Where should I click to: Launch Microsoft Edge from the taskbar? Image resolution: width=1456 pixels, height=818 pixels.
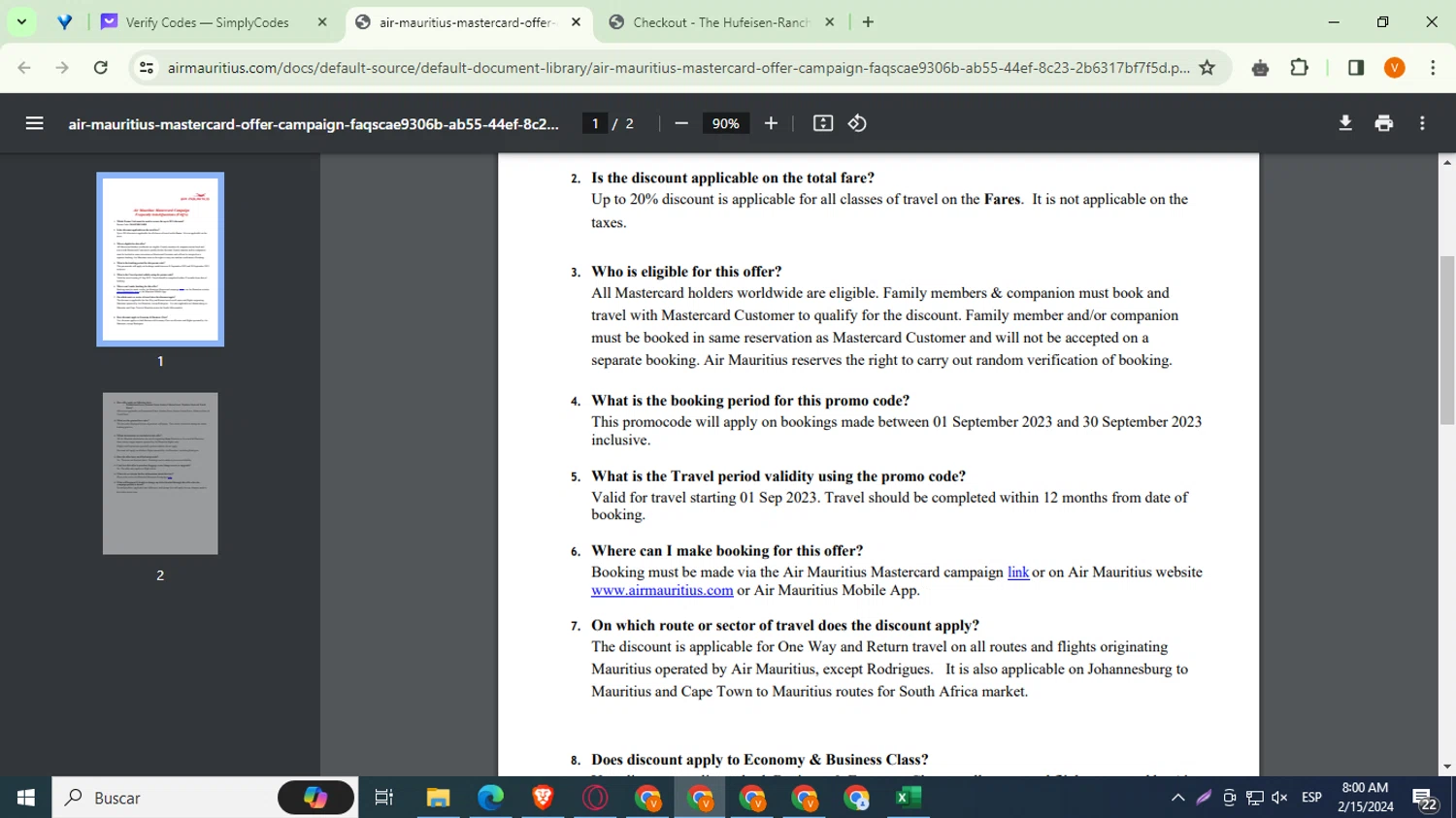pos(490,798)
